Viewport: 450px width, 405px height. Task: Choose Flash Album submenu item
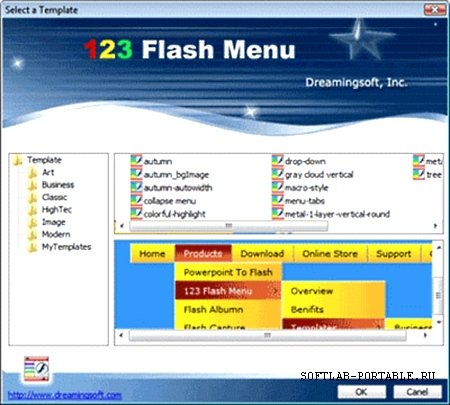click(x=228, y=309)
